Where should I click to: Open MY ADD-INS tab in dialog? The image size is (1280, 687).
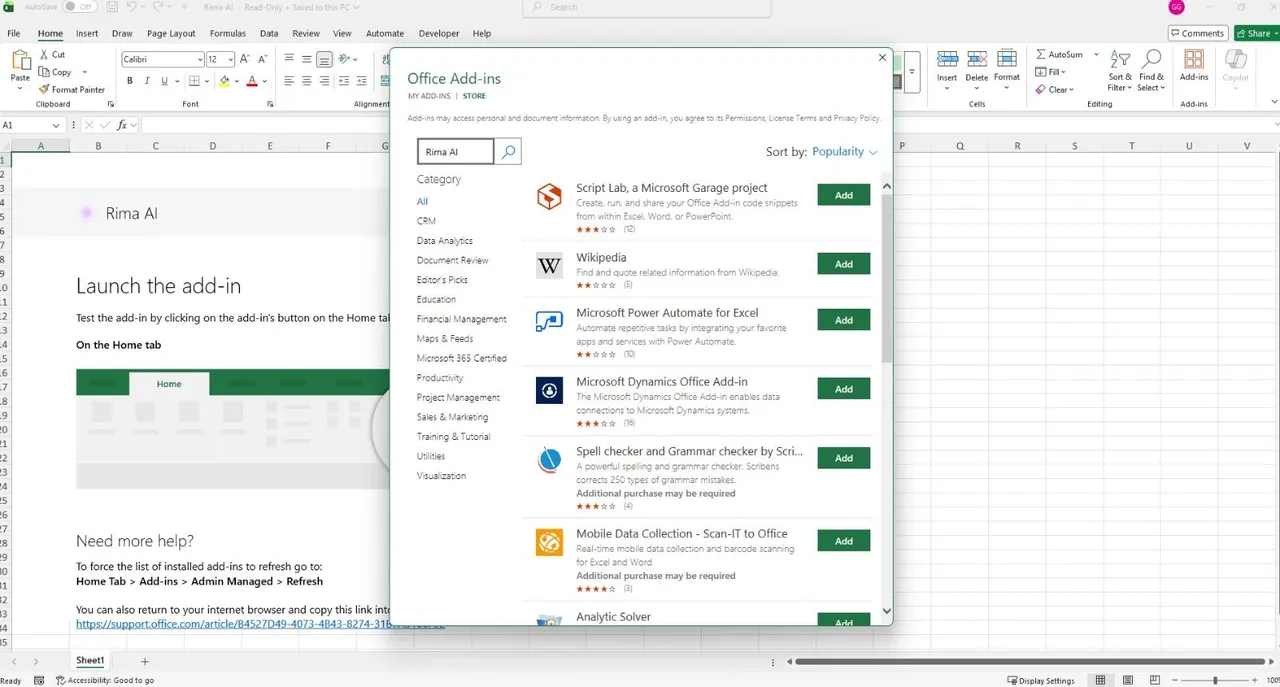[x=429, y=96]
